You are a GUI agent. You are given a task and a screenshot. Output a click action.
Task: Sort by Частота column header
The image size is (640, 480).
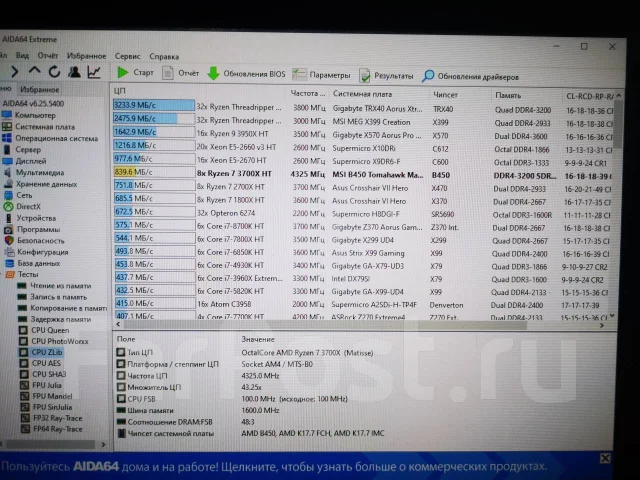tap(308, 93)
